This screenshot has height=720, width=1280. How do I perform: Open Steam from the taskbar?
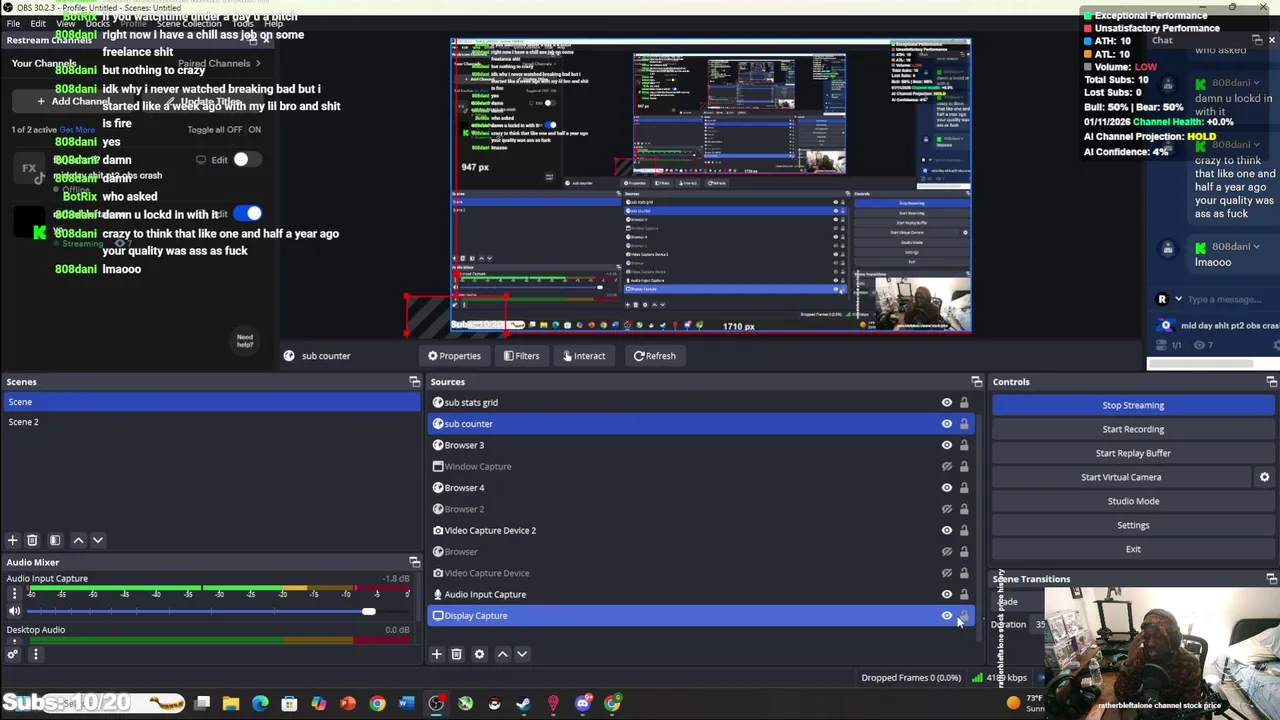pyautogui.click(x=523, y=704)
